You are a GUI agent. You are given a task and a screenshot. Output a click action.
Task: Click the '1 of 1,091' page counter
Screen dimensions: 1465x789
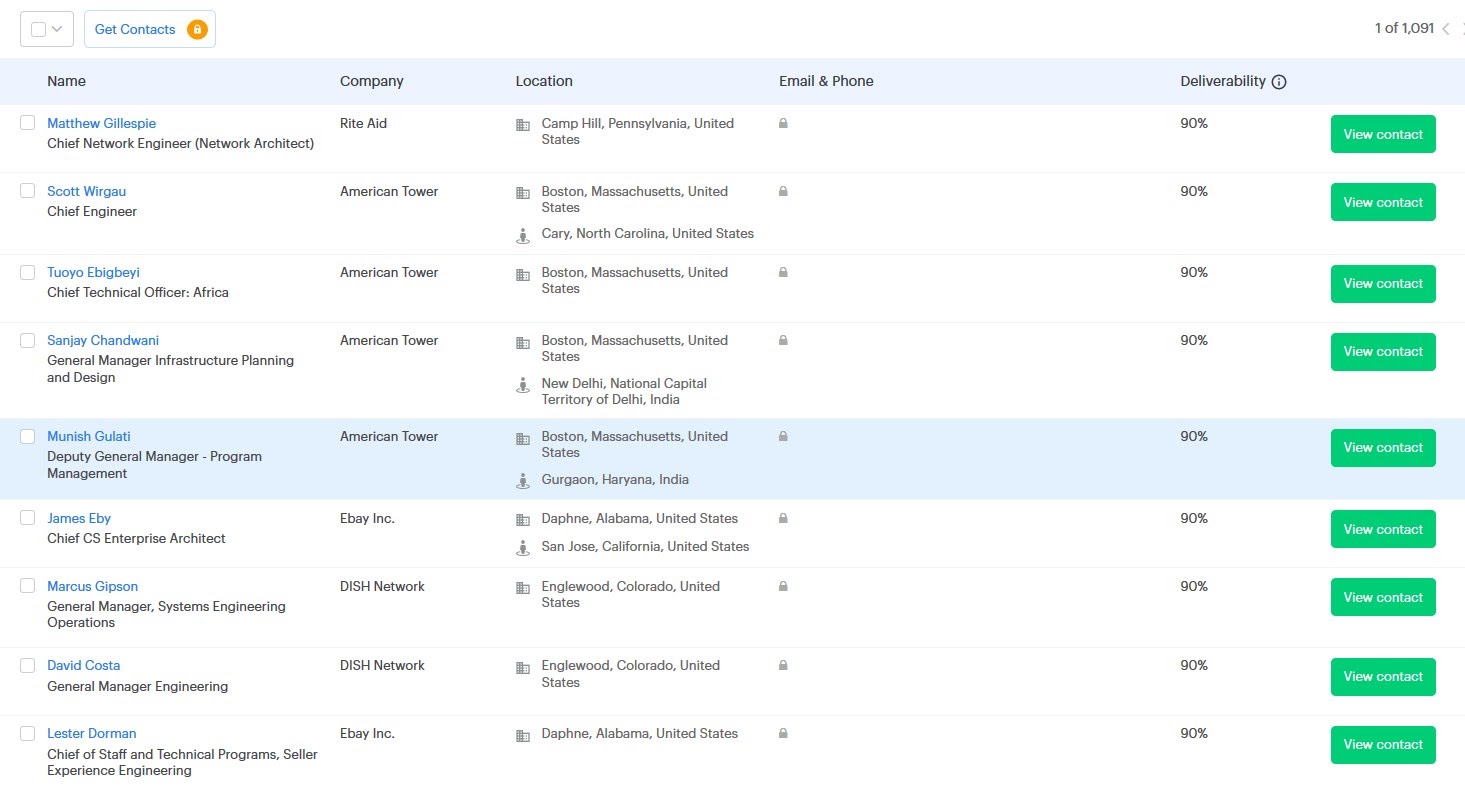point(1404,28)
